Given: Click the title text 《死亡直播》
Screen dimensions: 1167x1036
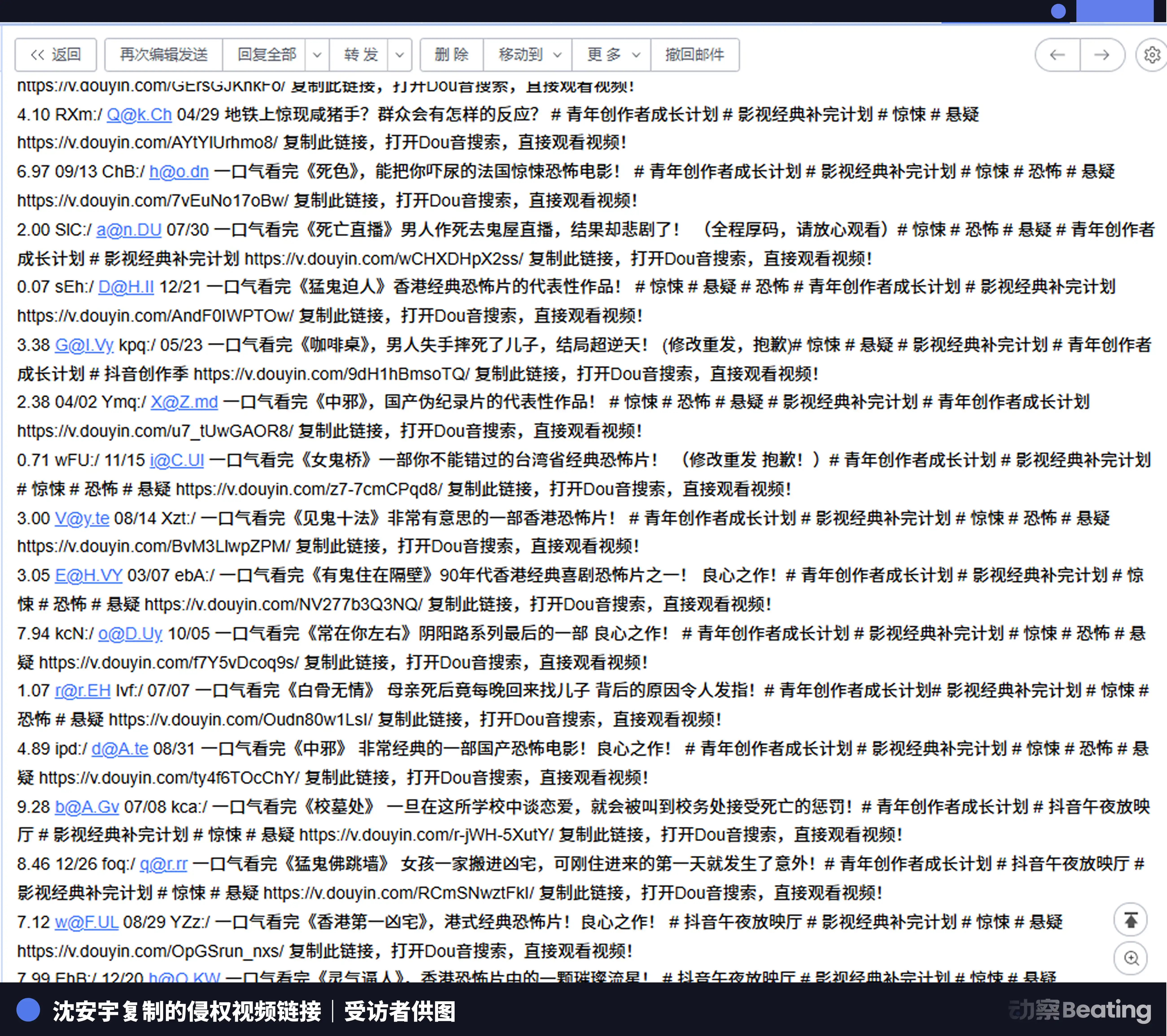Looking at the screenshot, I should (x=349, y=230).
